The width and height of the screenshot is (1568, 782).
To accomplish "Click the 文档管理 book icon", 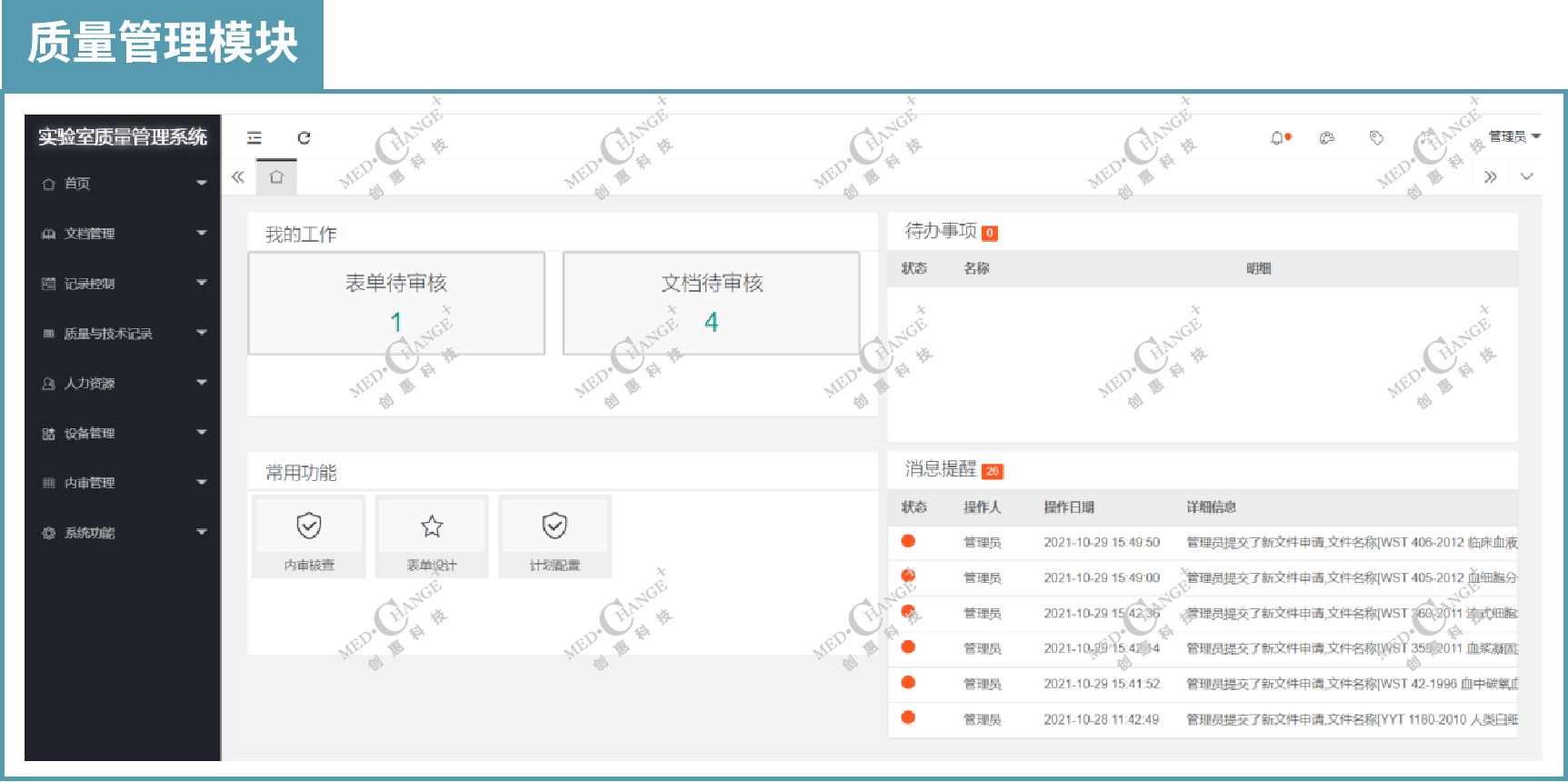I will tap(49, 234).
